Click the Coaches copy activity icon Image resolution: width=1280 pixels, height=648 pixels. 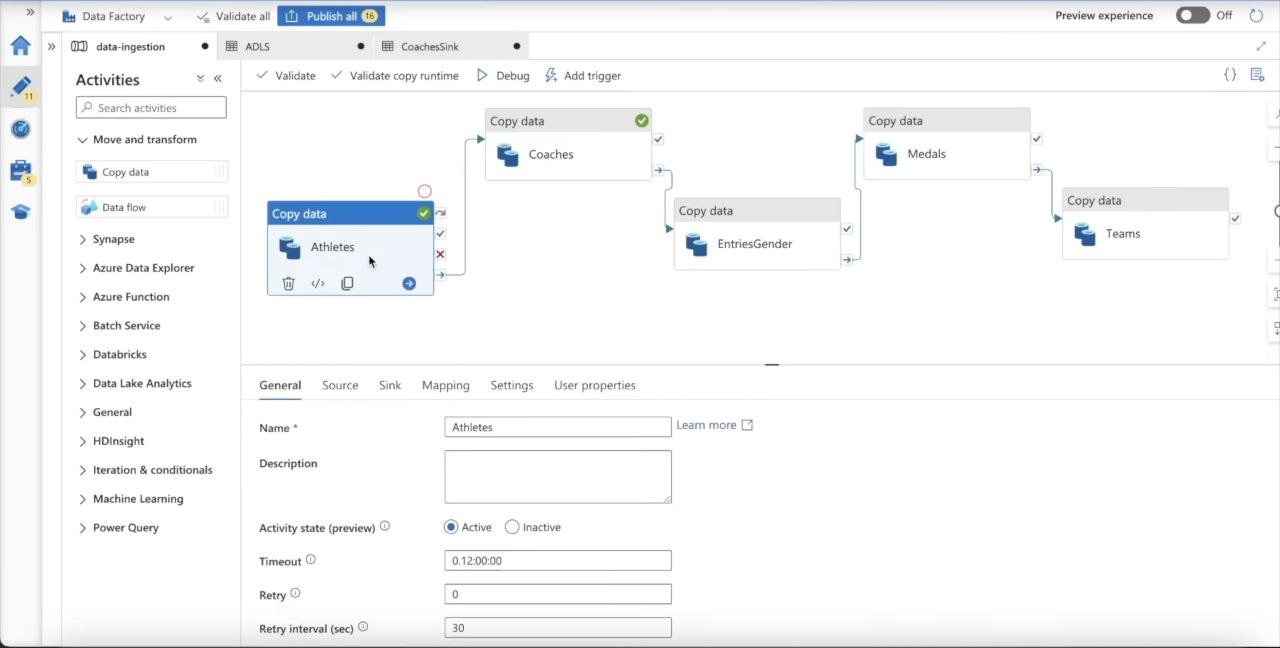(x=508, y=155)
